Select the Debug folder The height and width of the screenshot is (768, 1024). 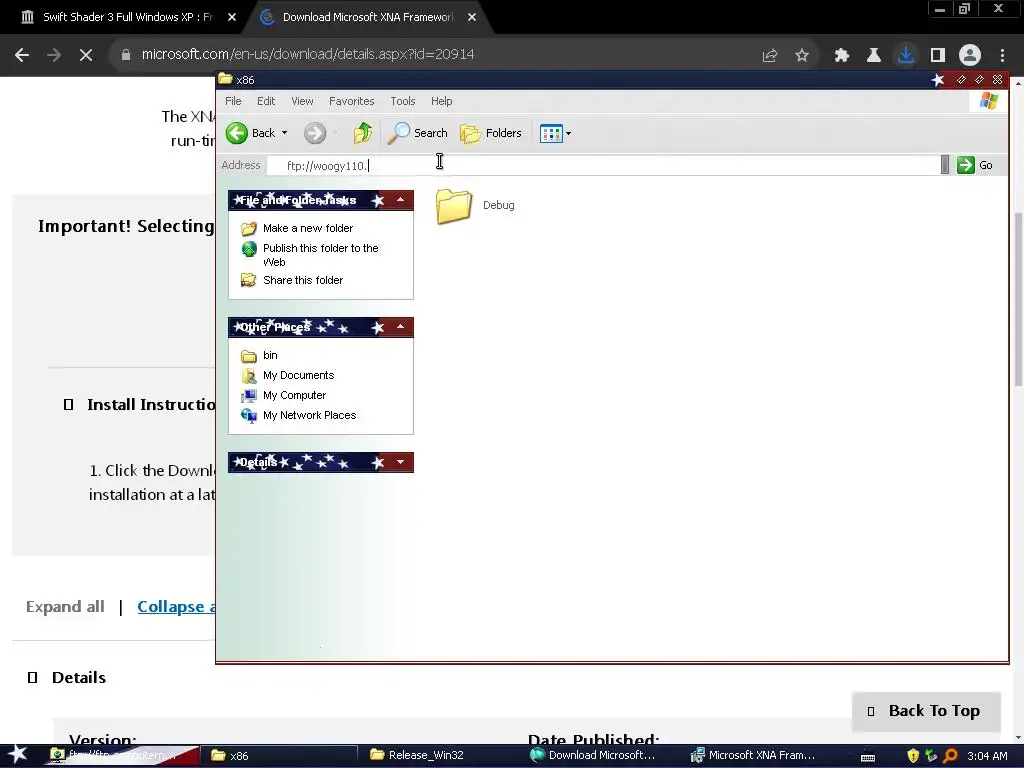[475, 206]
